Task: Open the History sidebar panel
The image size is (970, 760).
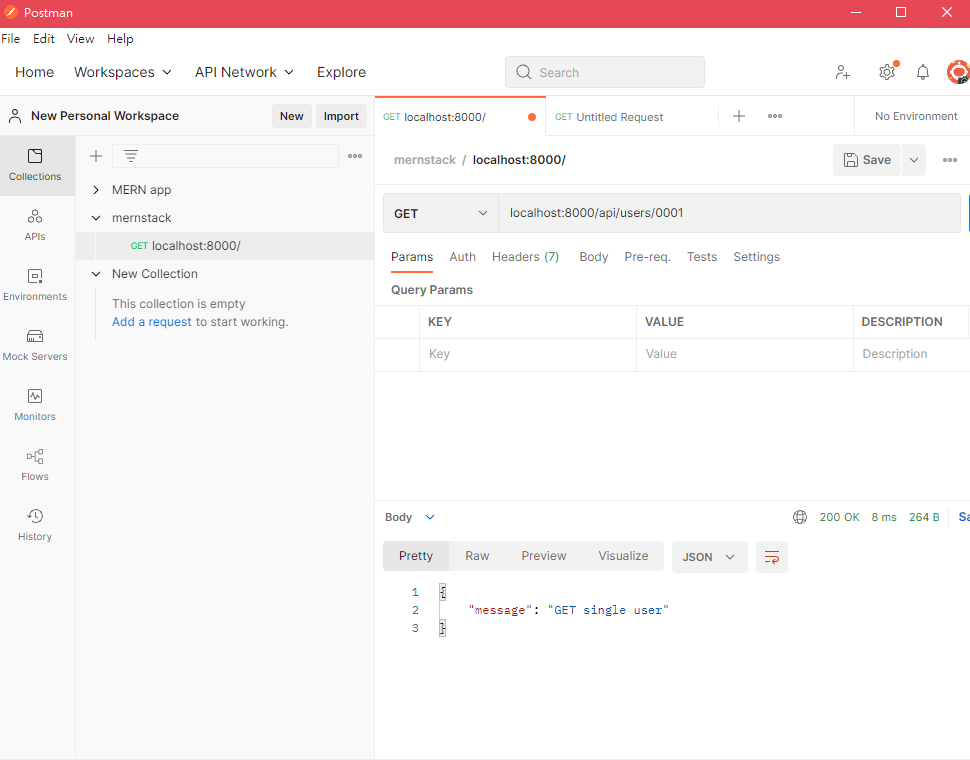Action: [35, 525]
